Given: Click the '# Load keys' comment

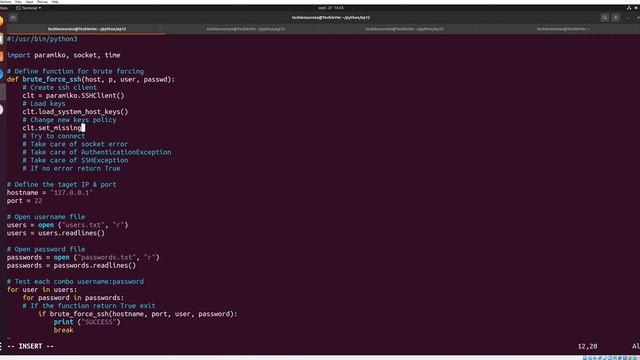Looking at the screenshot, I should (x=44, y=104).
